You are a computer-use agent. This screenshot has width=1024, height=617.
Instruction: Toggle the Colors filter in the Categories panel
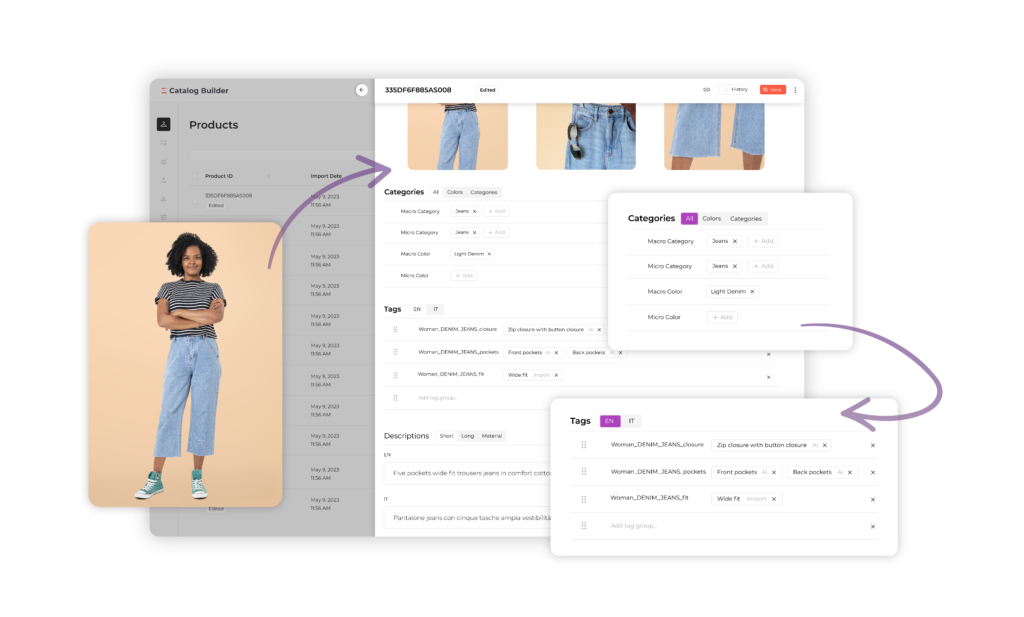point(712,219)
